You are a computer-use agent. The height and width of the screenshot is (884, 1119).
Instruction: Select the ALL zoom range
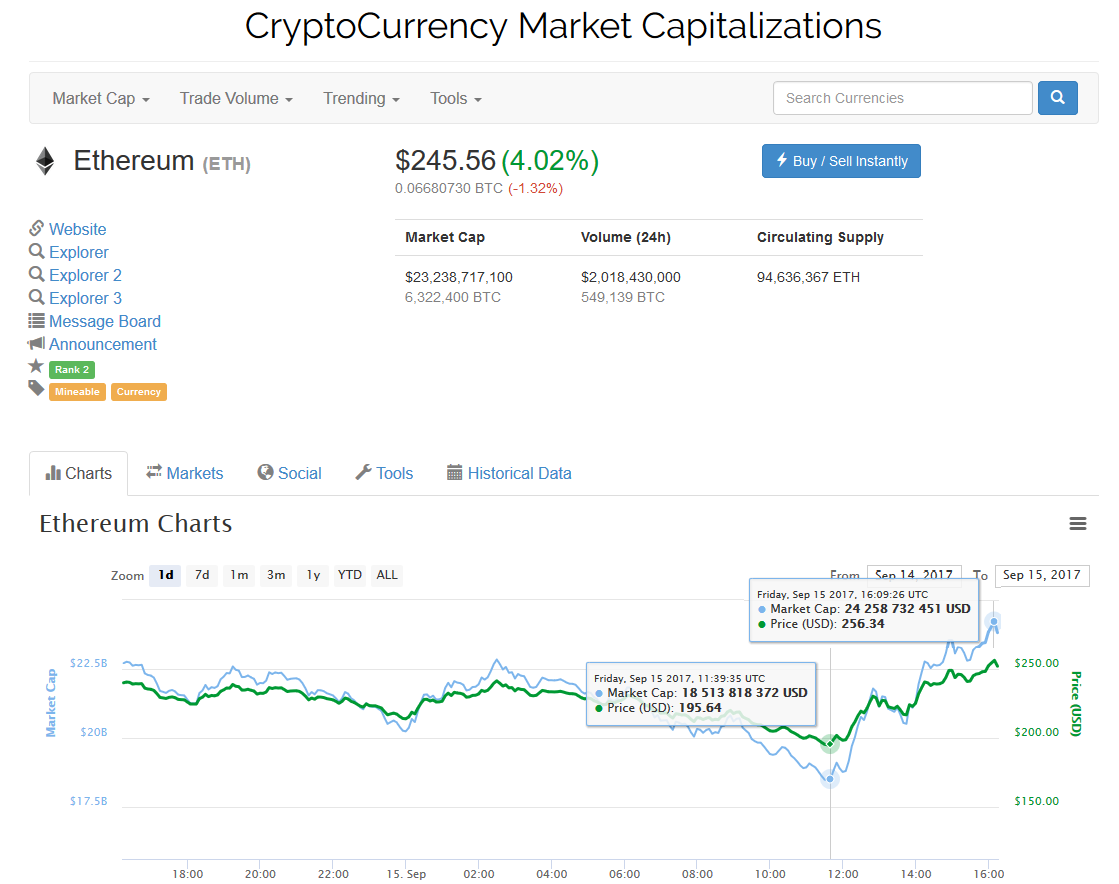tap(387, 575)
